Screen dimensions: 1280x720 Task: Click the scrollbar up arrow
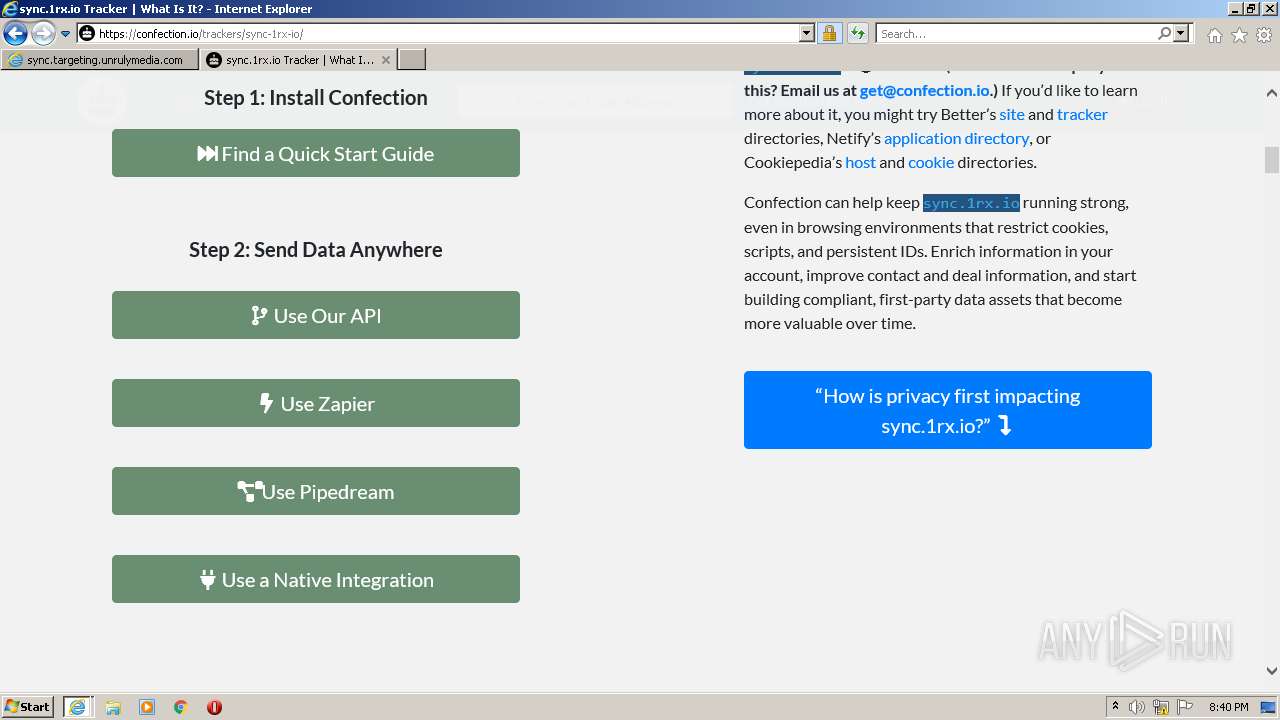pos(1271,93)
